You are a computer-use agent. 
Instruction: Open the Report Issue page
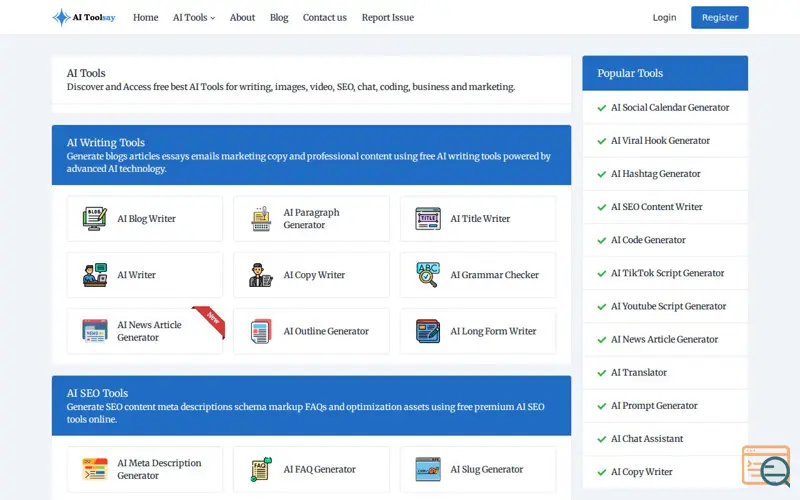click(x=388, y=17)
